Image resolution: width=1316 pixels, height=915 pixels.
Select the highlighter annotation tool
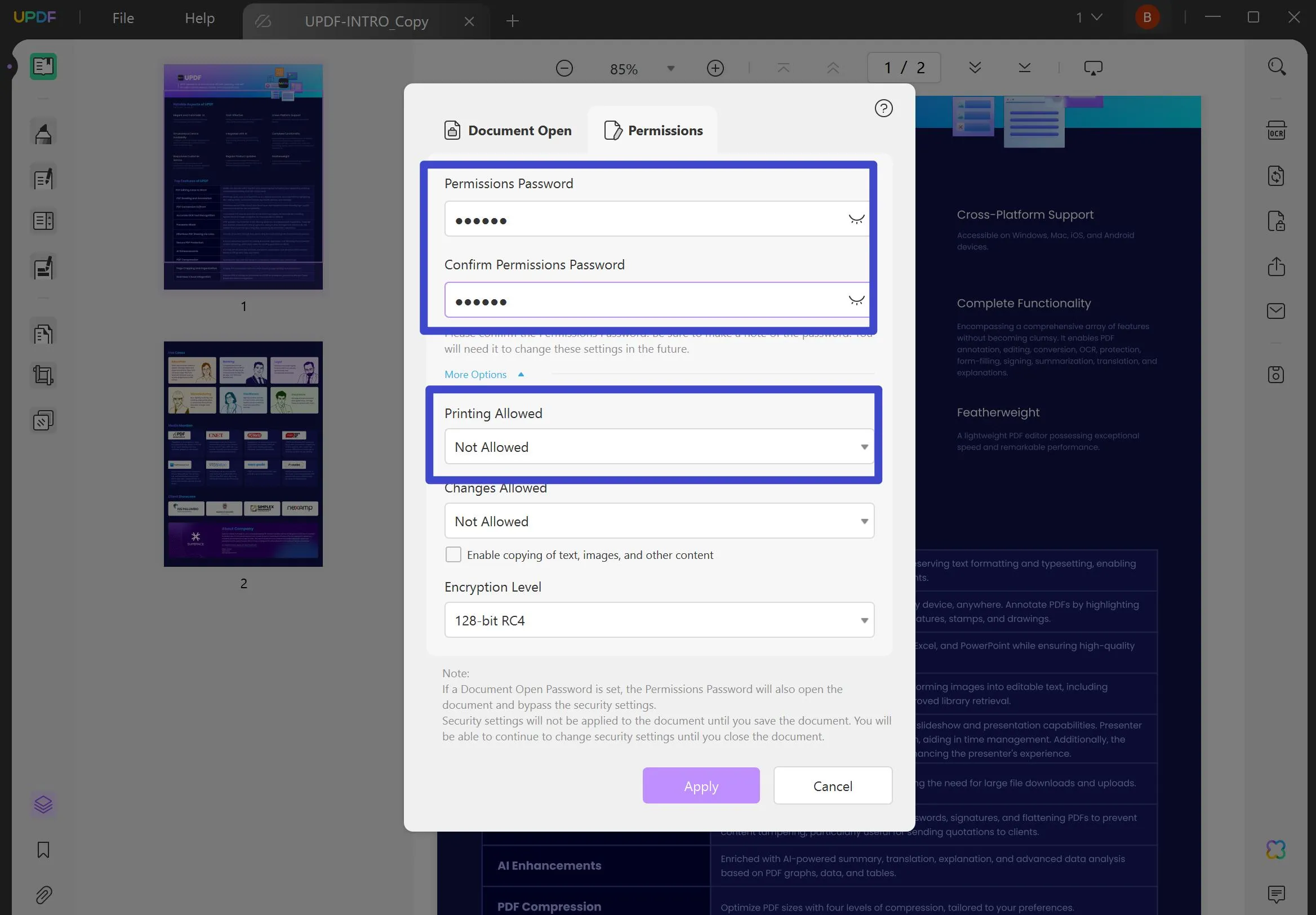click(43, 132)
